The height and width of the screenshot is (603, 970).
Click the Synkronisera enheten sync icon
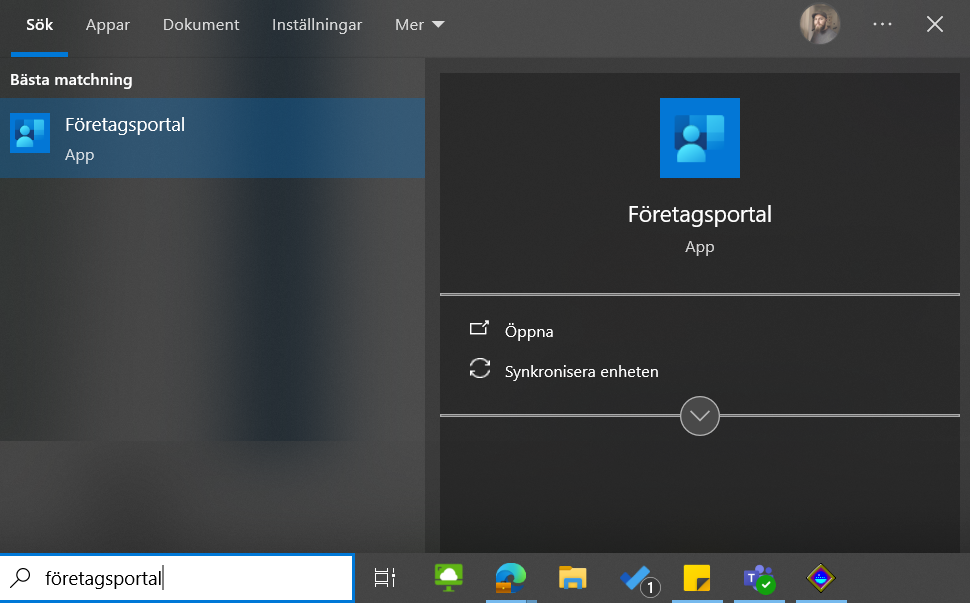point(479,369)
